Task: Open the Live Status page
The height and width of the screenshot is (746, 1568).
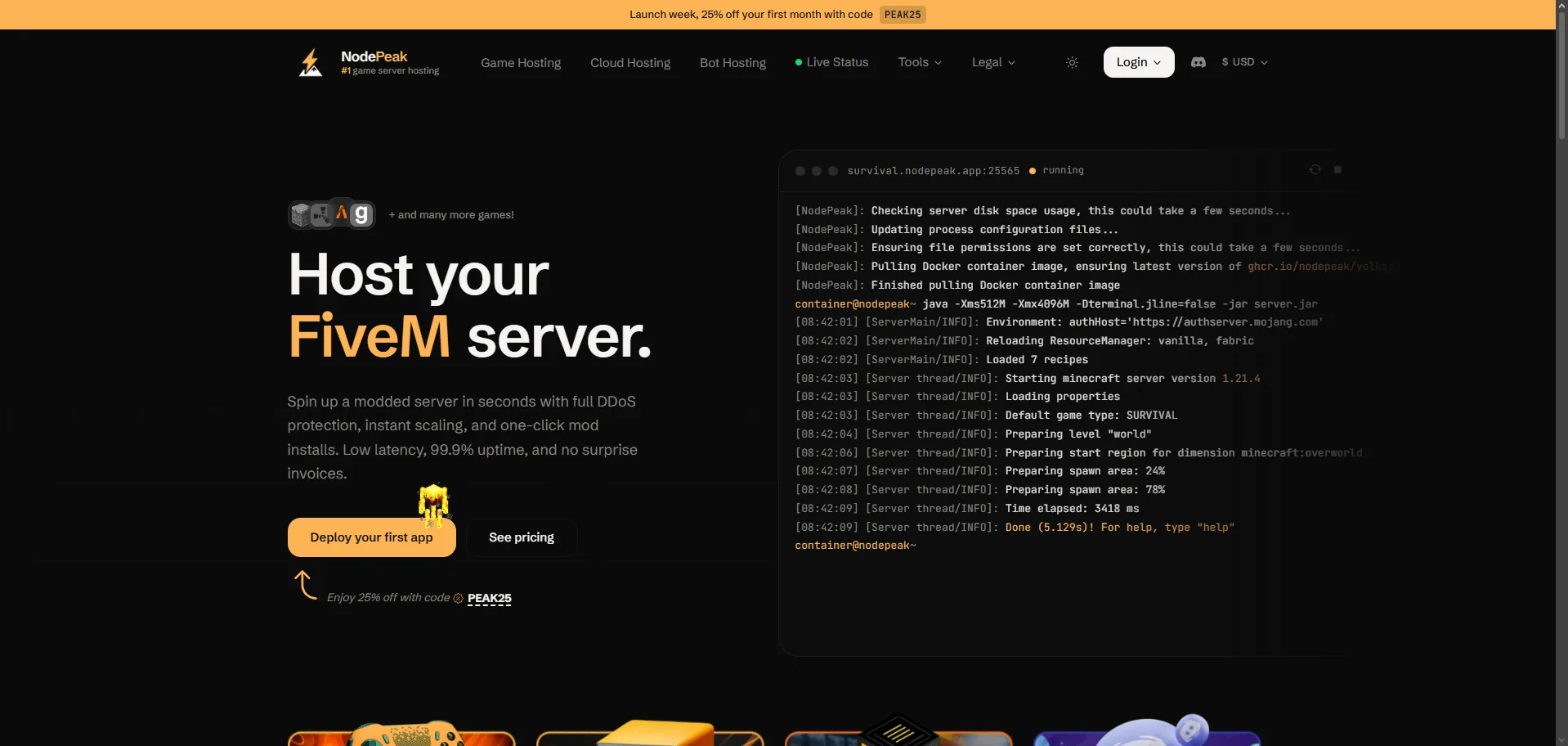Action: point(831,62)
